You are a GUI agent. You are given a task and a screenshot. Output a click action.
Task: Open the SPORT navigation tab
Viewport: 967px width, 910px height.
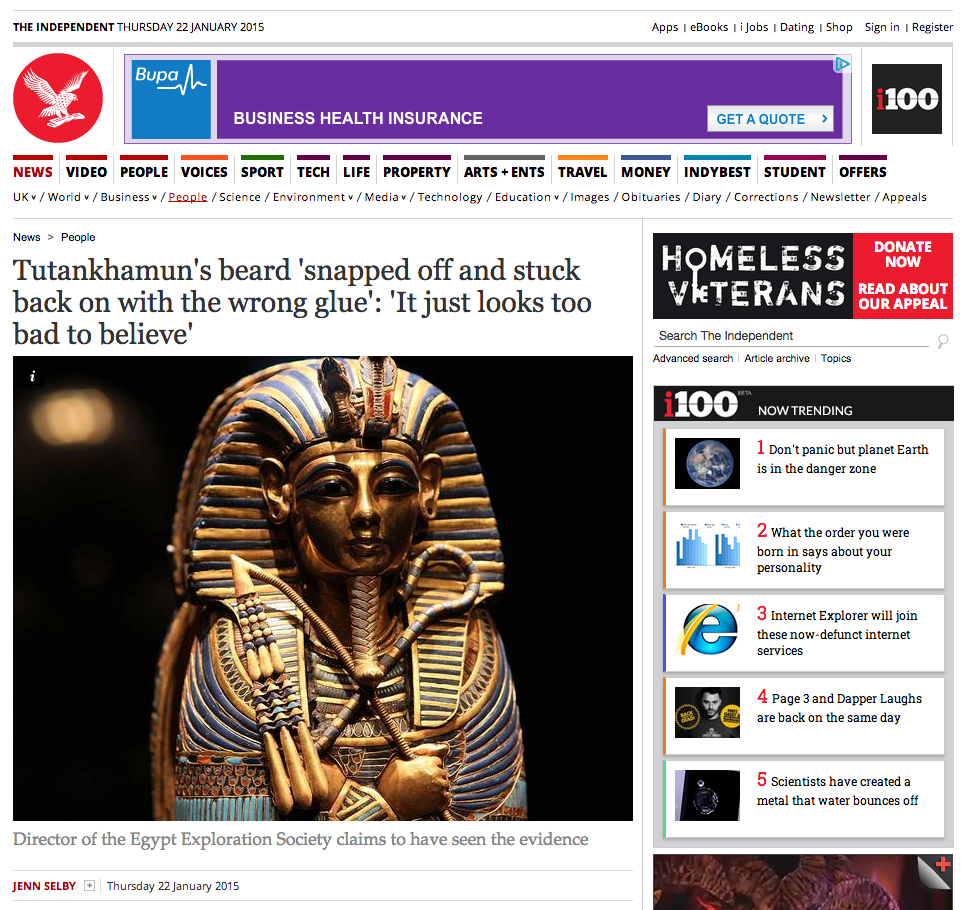[x=262, y=171]
